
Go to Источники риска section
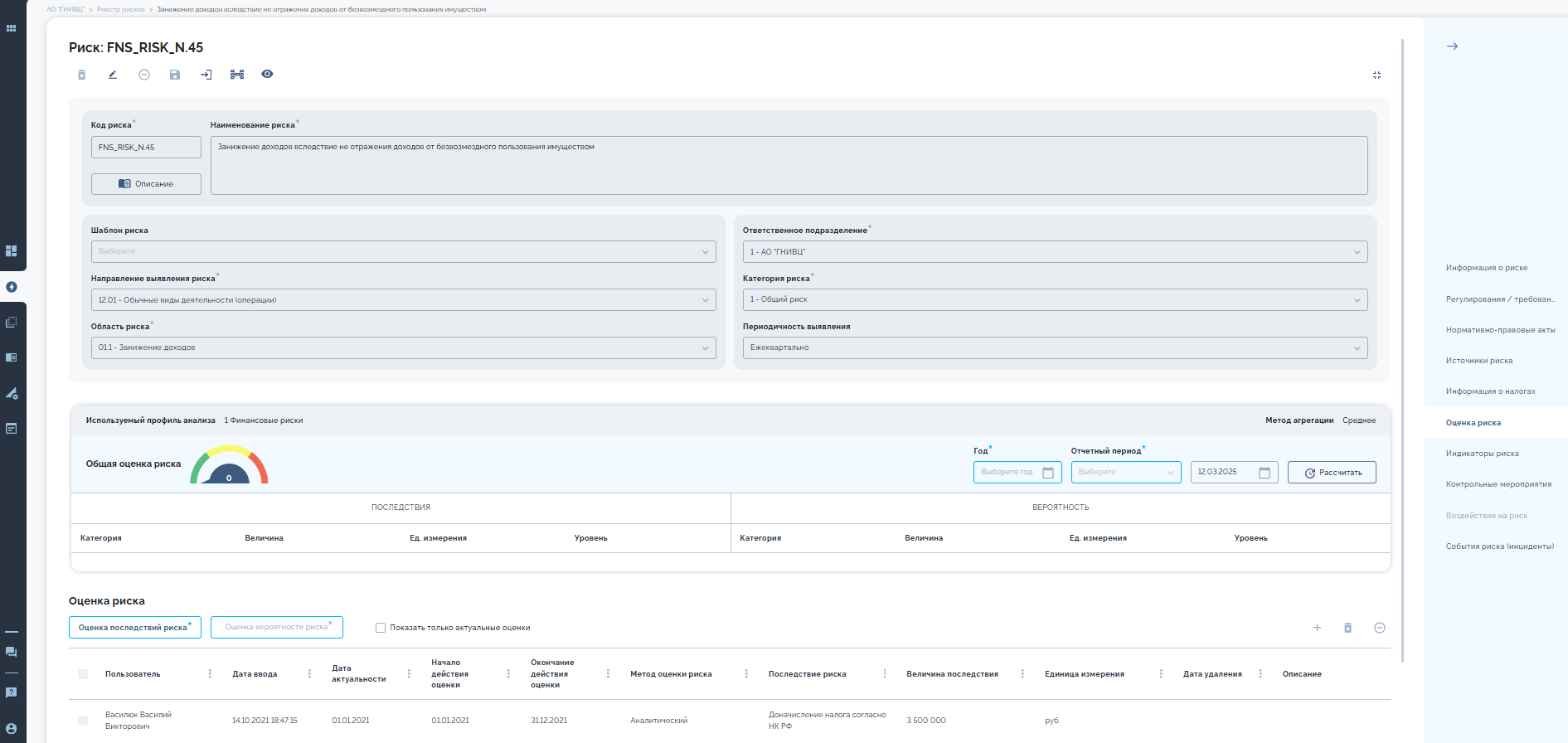point(1479,361)
